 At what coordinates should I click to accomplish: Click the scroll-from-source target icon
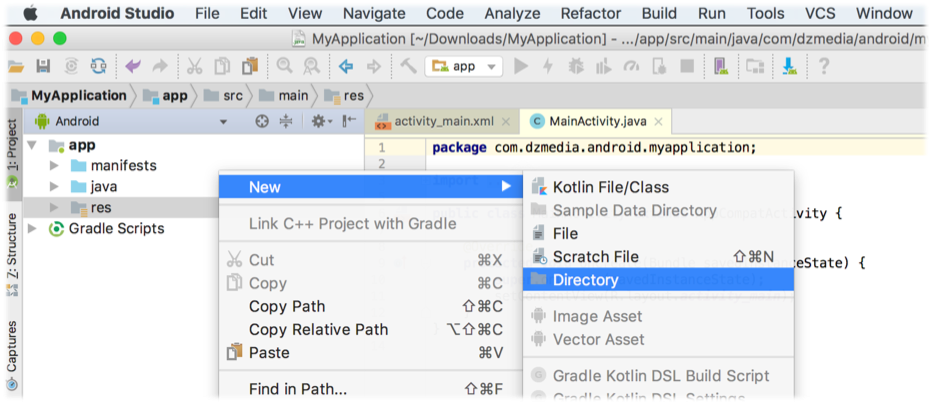point(262,121)
